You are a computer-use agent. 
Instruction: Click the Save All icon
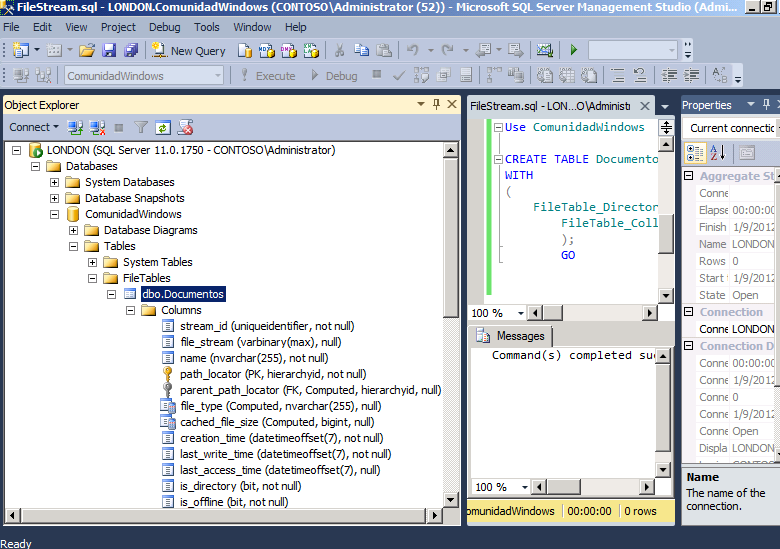point(131,51)
